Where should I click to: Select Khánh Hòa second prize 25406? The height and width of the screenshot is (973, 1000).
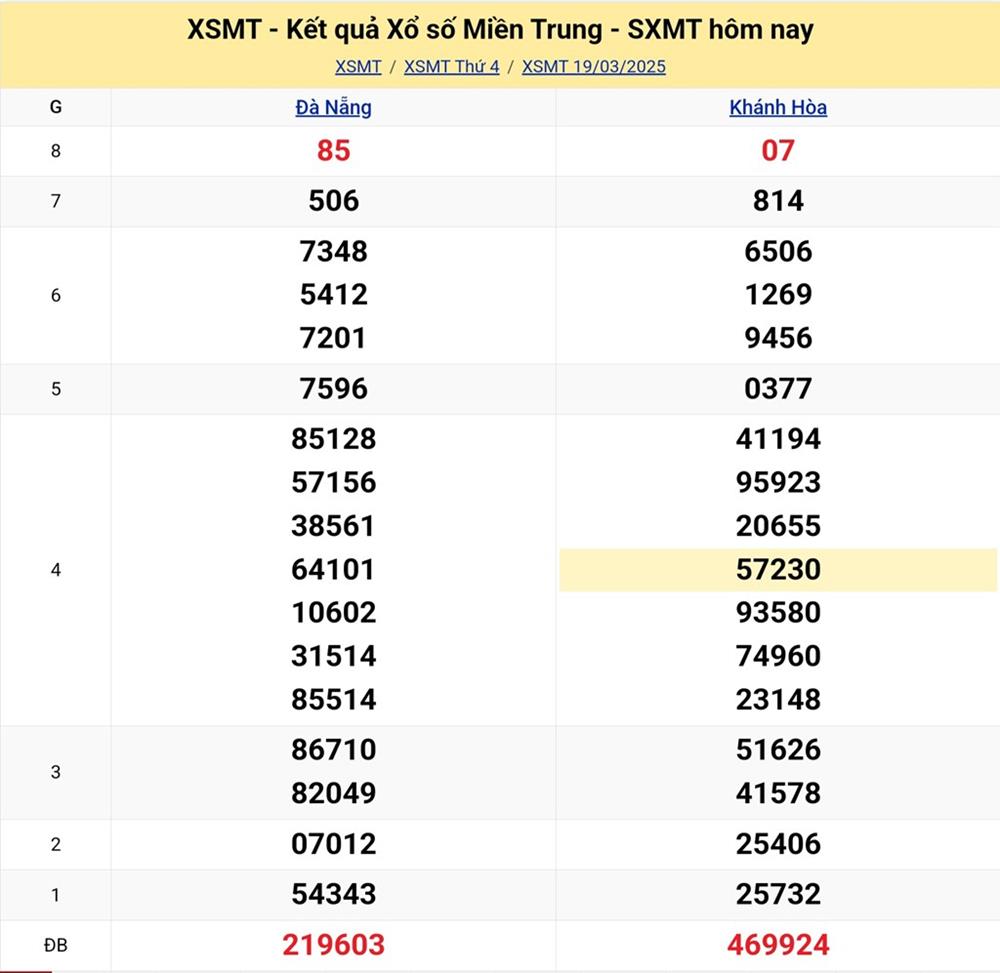click(778, 844)
